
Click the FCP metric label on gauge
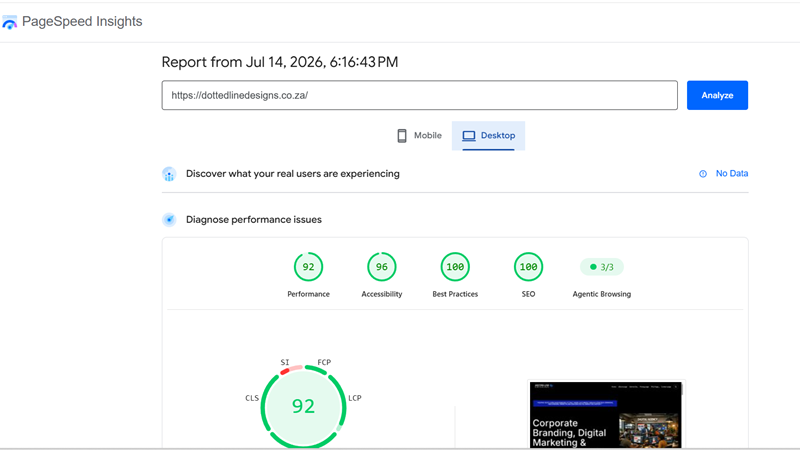tap(324, 362)
